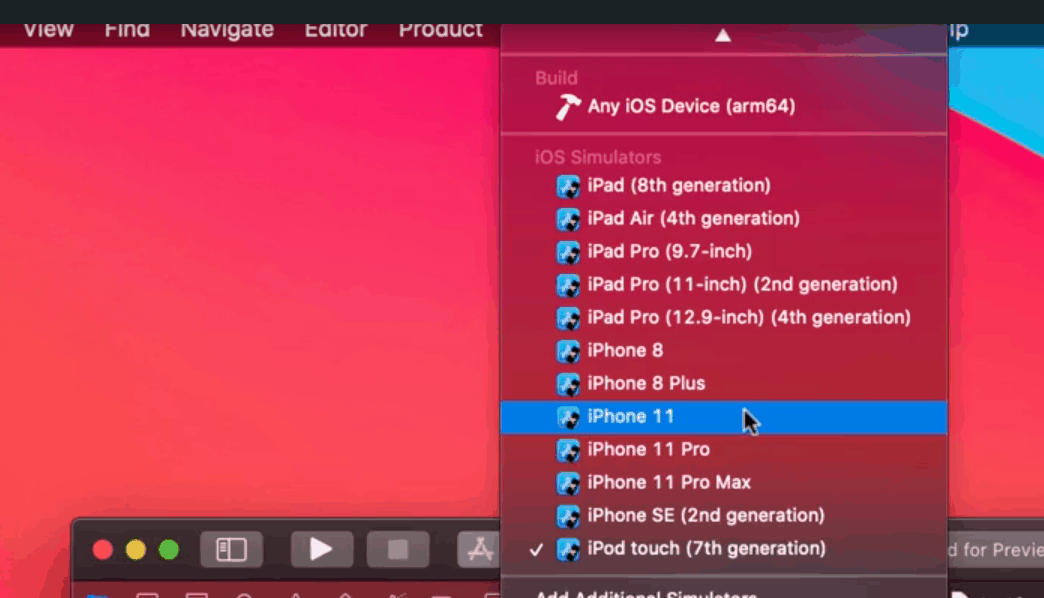1044x598 pixels.
Task: Click the iPad (8th generation) simulator icon
Action: coord(568,186)
